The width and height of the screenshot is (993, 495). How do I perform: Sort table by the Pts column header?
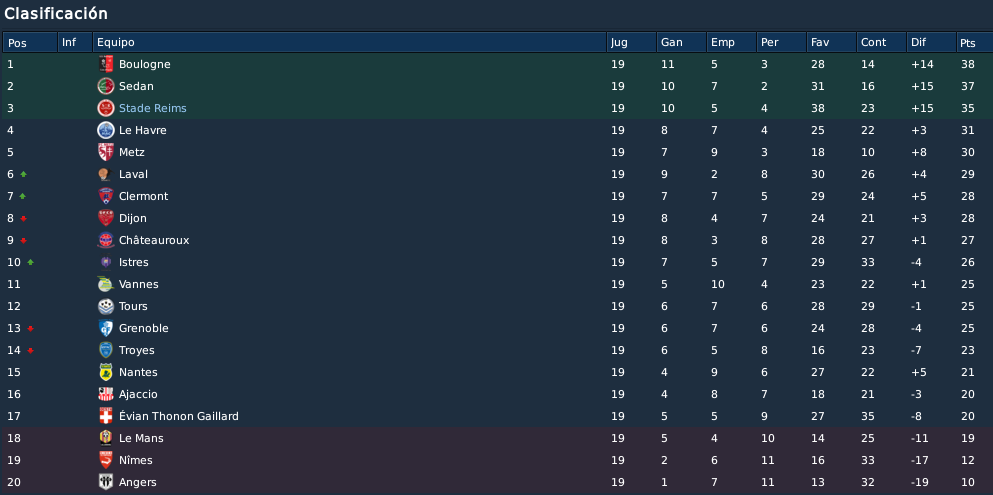(974, 42)
